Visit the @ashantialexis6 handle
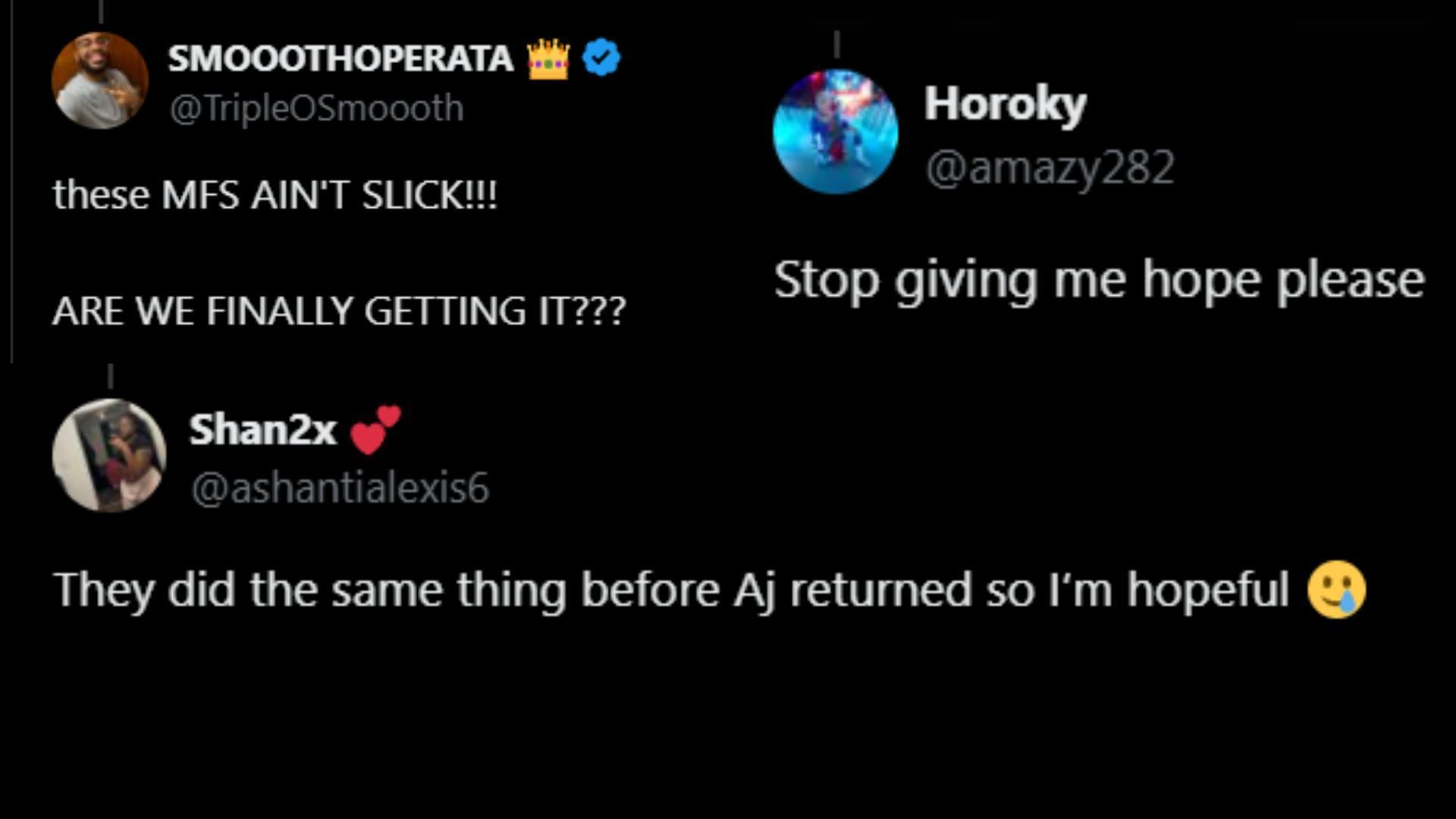Viewport: 1456px width, 819px height. click(x=340, y=488)
